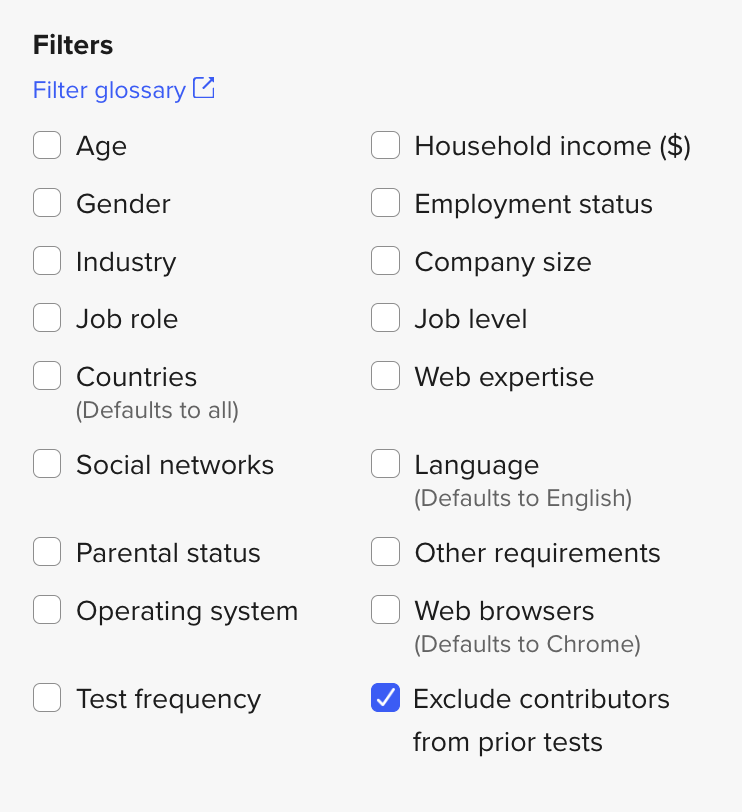Tick the Test frequency checkbox
742x812 pixels.
pyautogui.click(x=47, y=699)
